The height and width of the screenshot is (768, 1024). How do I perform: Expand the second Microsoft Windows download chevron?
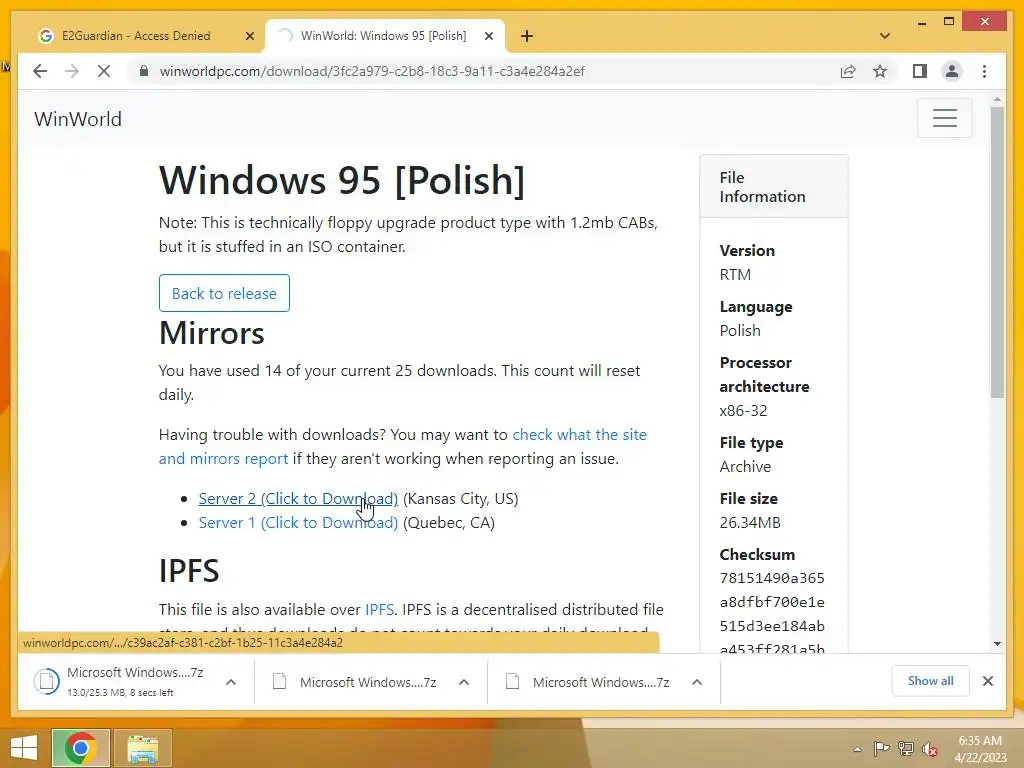(464, 682)
